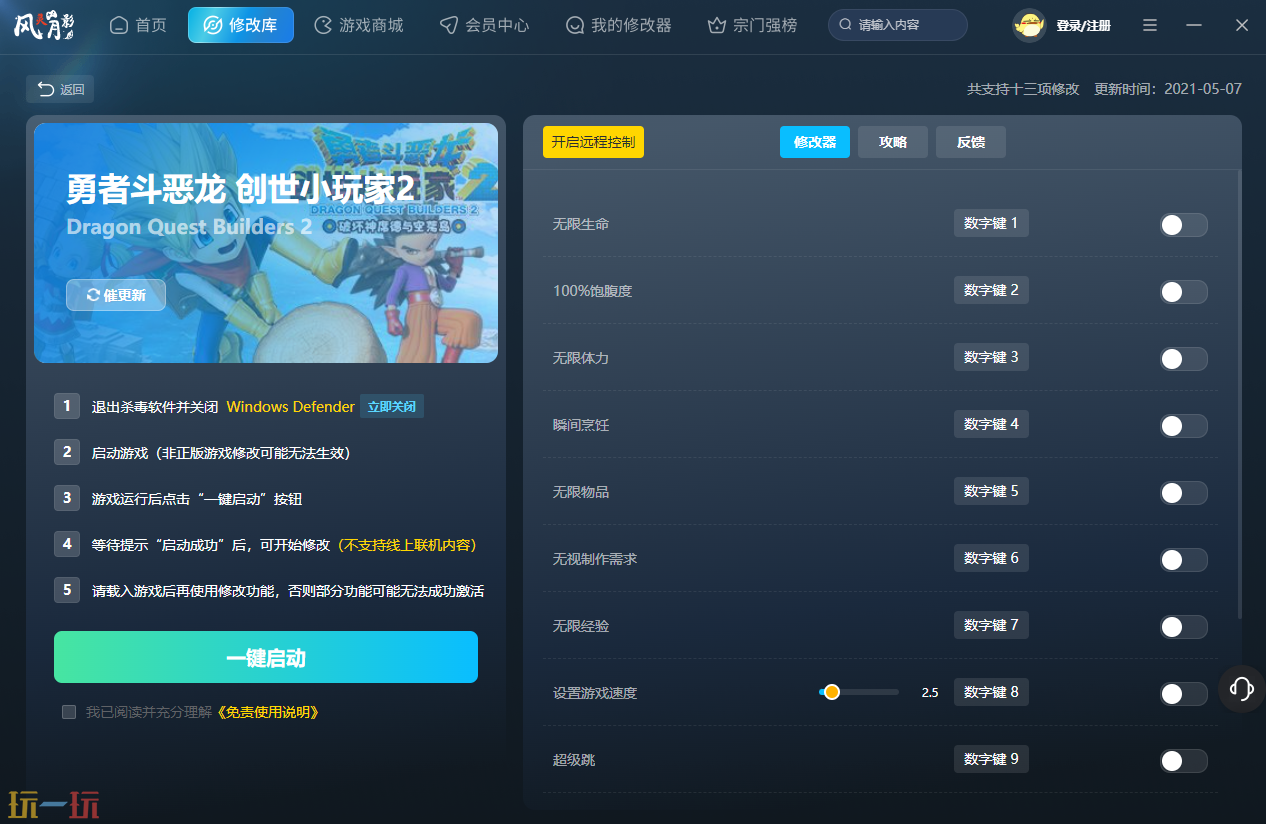The image size is (1266, 824).
Task: Enable 无视制作需求 toggle
Action: 1183,560
